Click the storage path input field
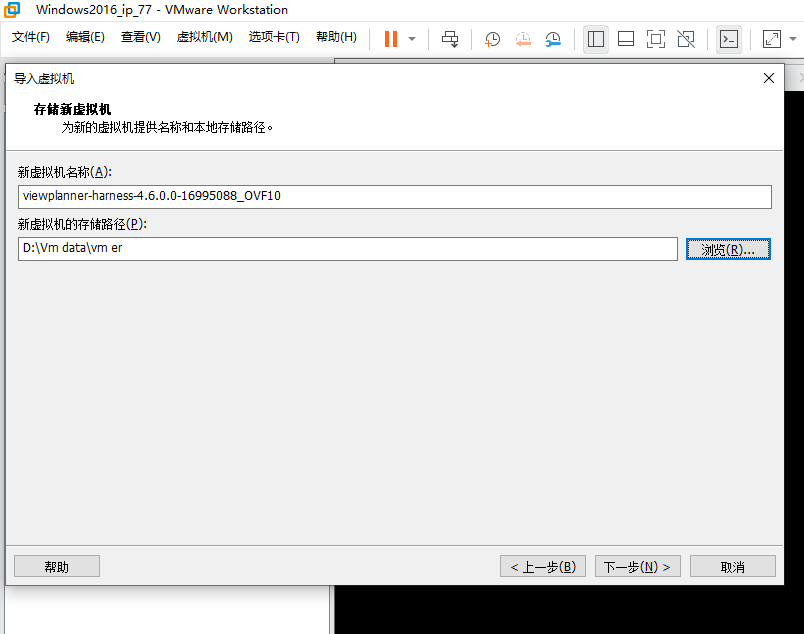Image resolution: width=804 pixels, height=634 pixels. tap(348, 249)
